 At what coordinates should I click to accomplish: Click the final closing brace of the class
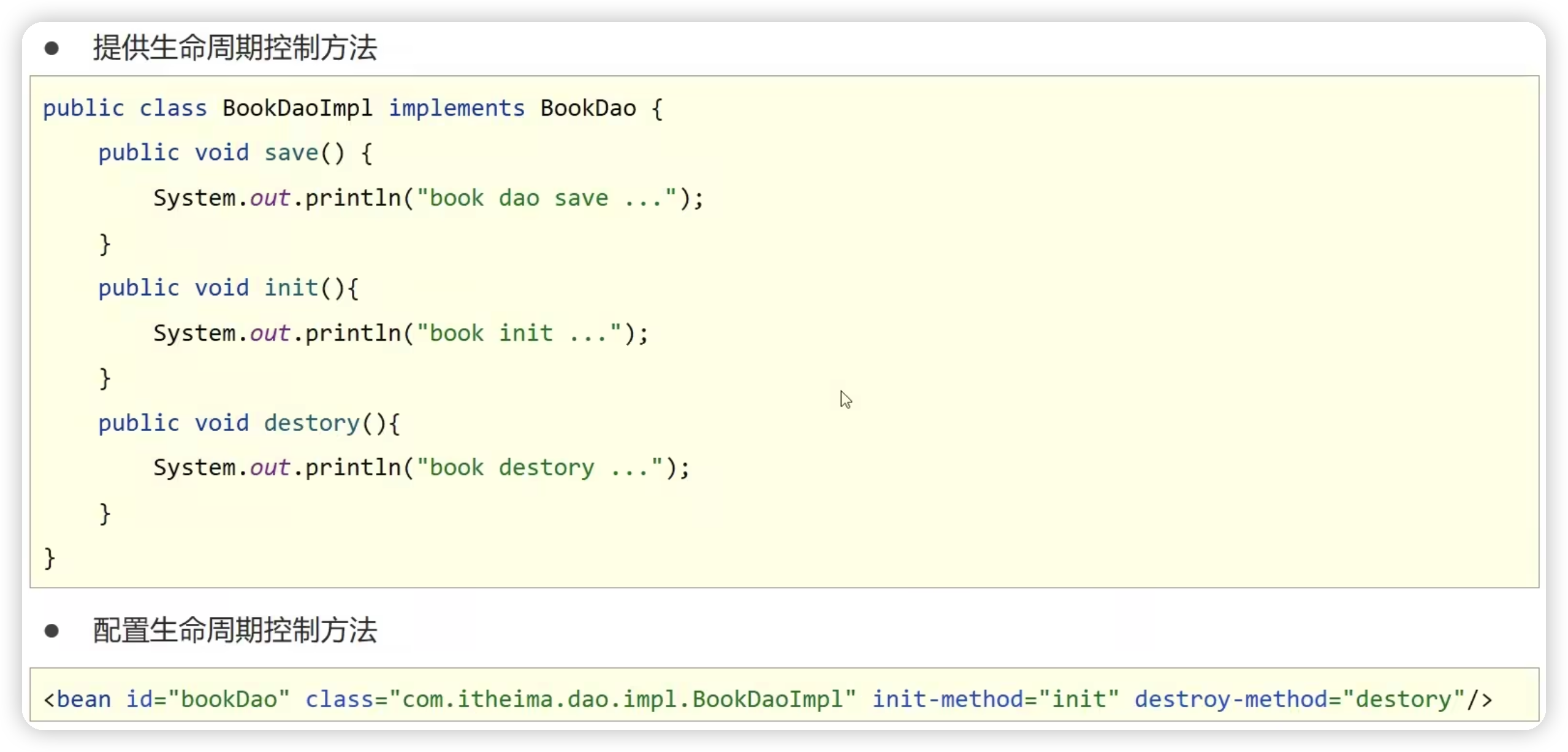pos(50,558)
